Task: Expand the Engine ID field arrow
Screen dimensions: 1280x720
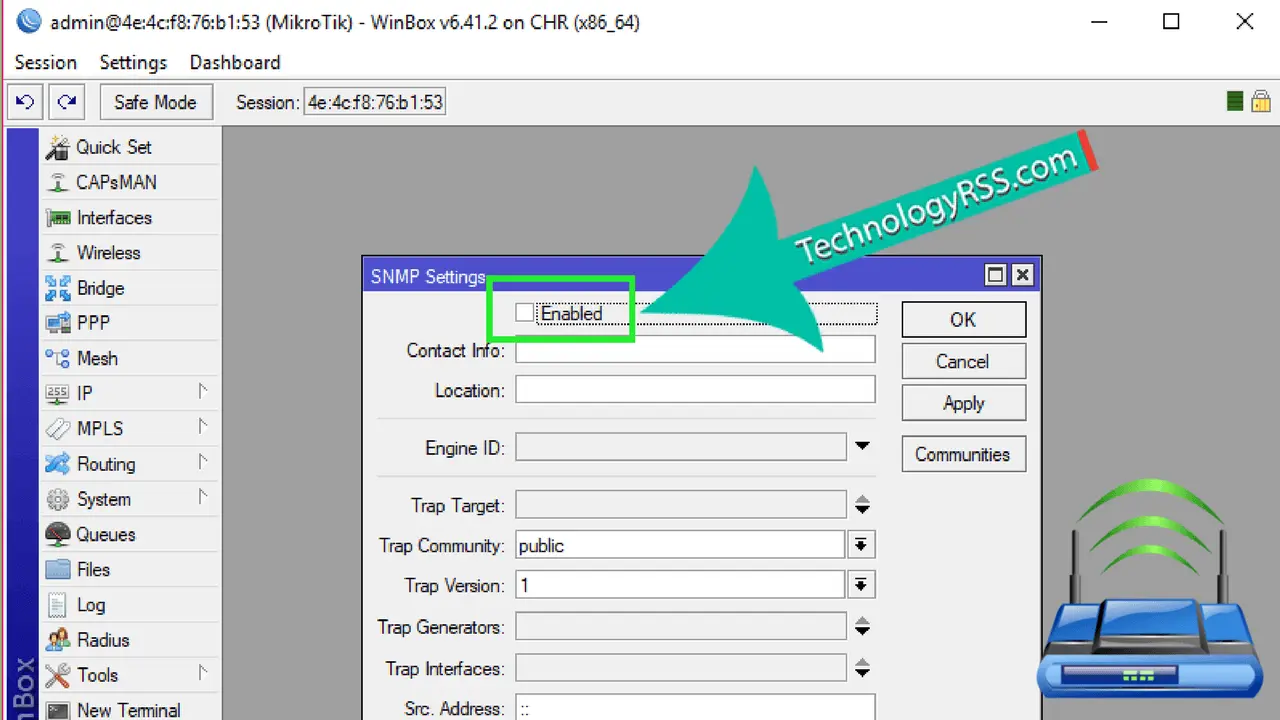Action: point(861,446)
